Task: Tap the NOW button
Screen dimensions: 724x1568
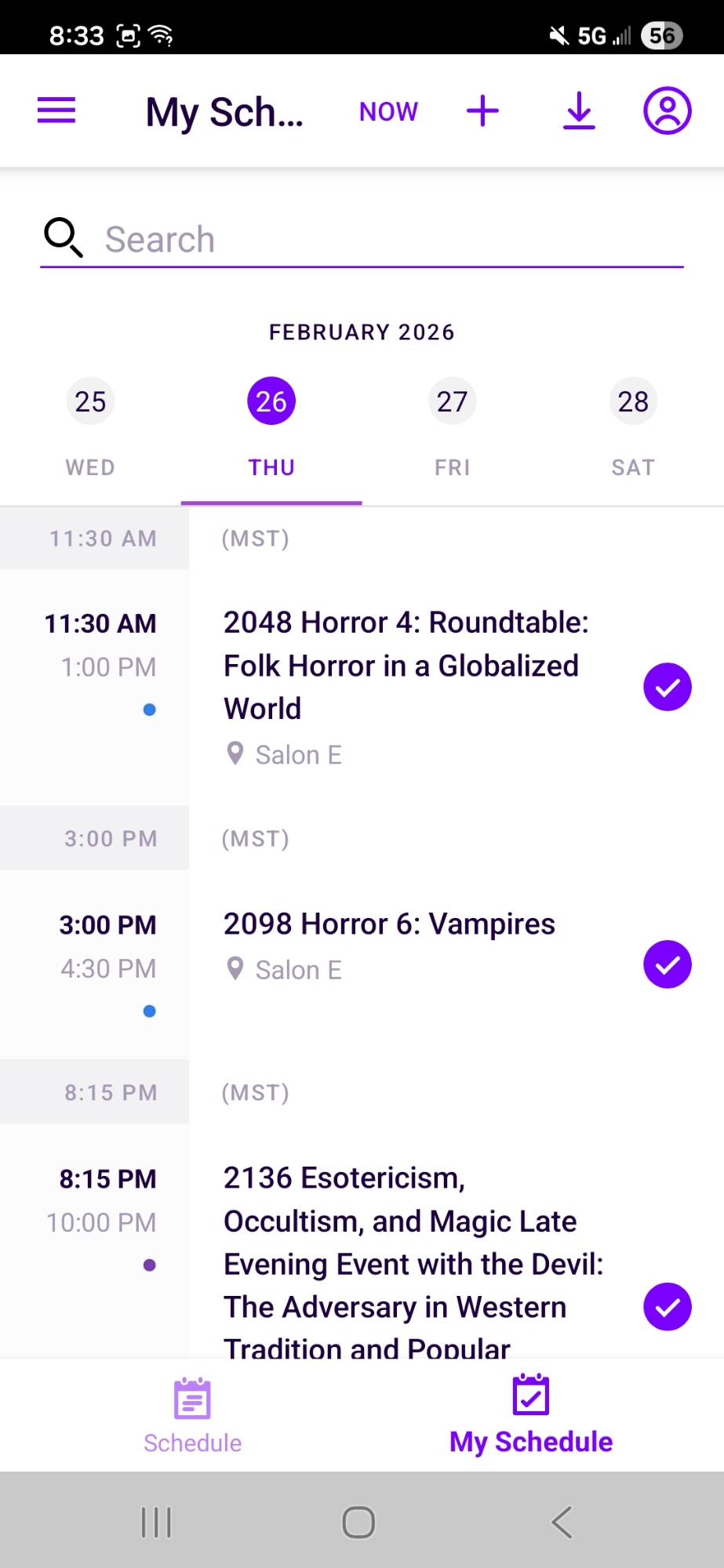Action: click(x=388, y=111)
